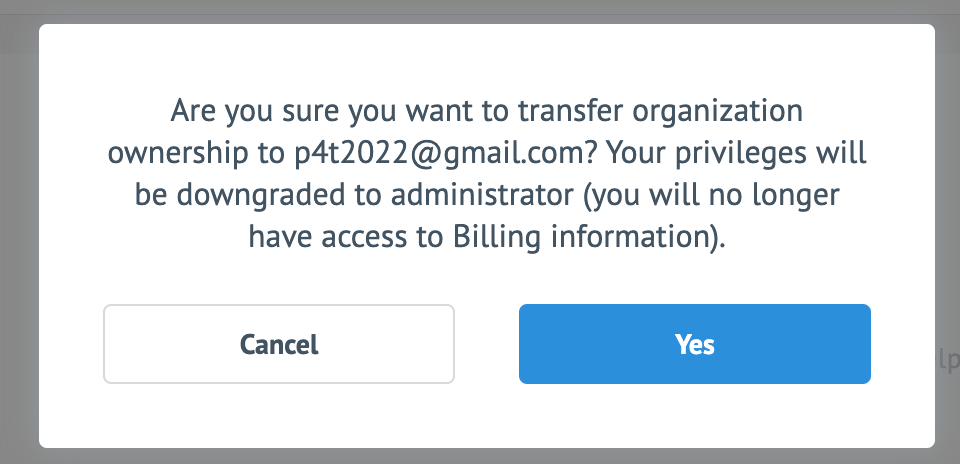Click the word "privileges" in the dialog
Viewport: 960px width, 464px height.
point(740,154)
